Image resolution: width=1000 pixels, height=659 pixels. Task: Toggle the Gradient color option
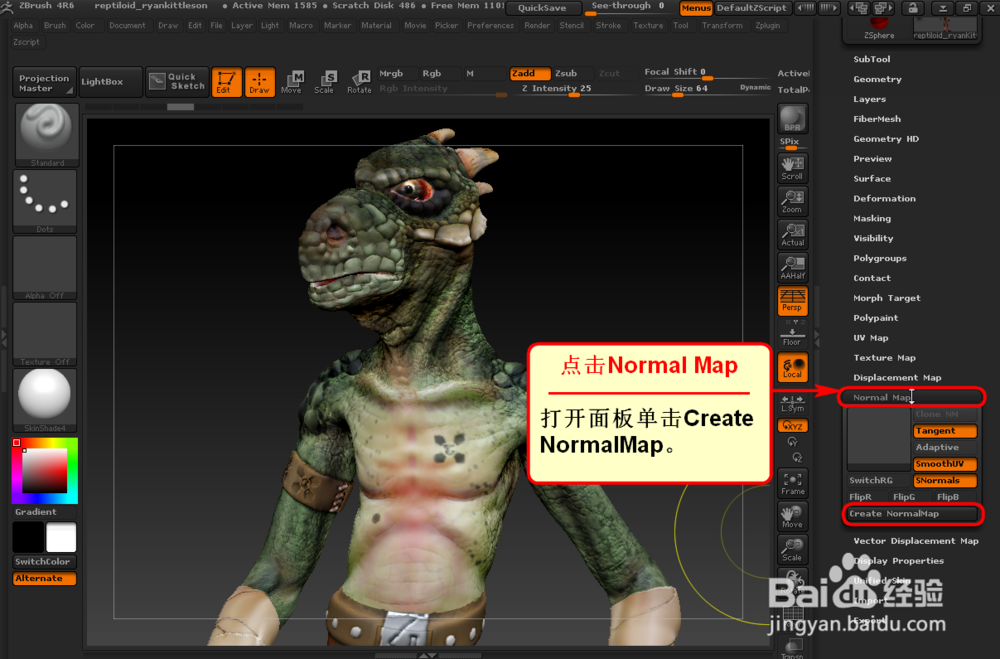point(45,512)
